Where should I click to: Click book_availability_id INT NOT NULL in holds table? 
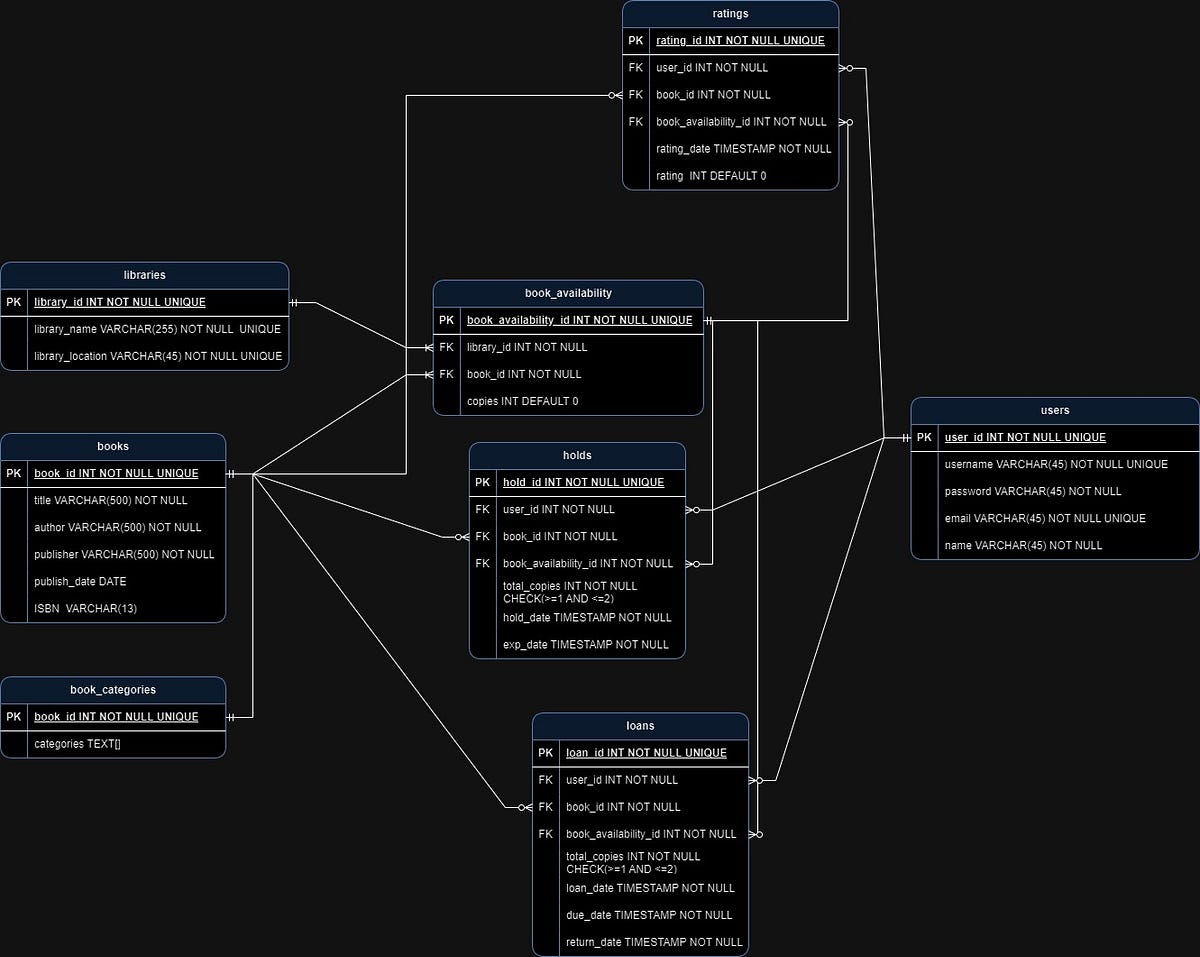point(577,563)
